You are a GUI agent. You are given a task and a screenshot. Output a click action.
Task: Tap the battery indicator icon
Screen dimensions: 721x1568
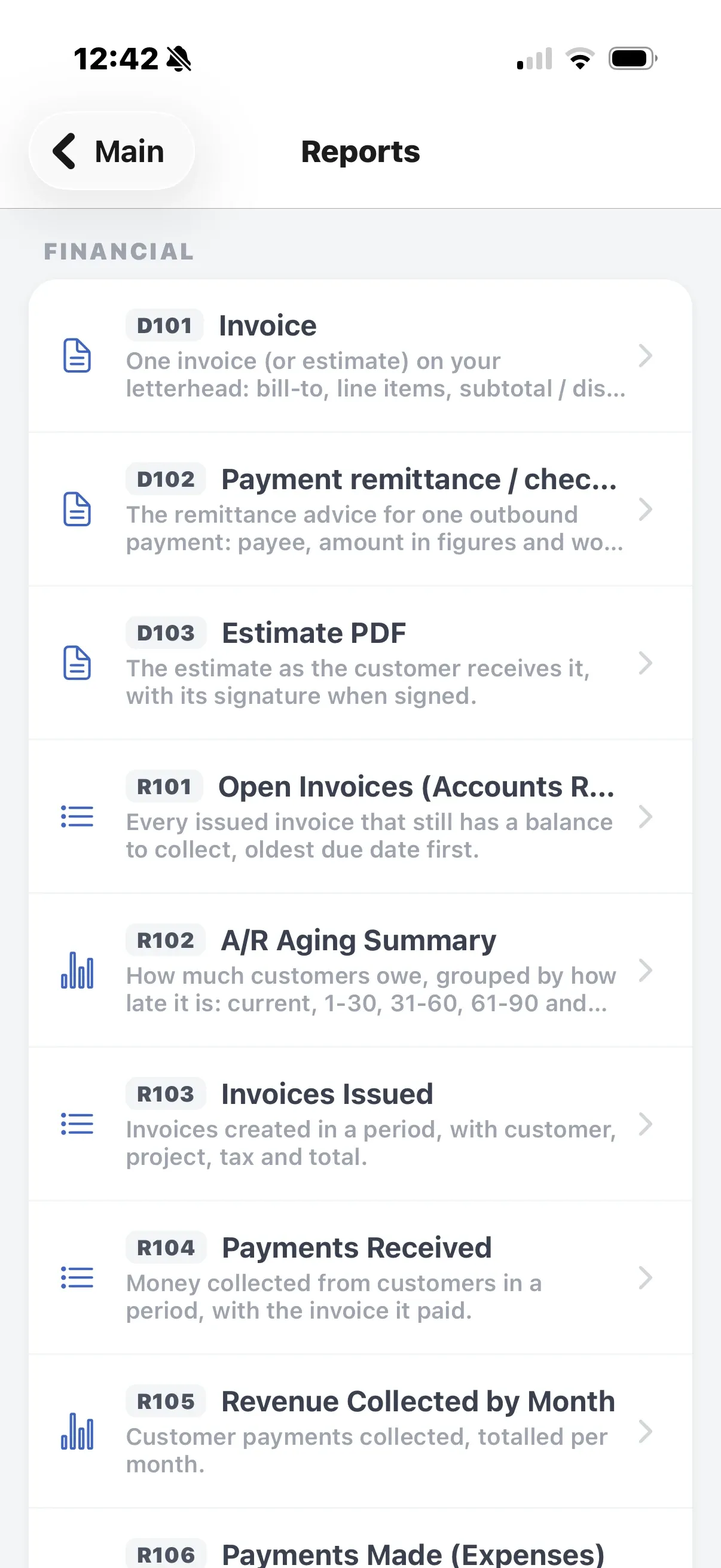click(633, 59)
